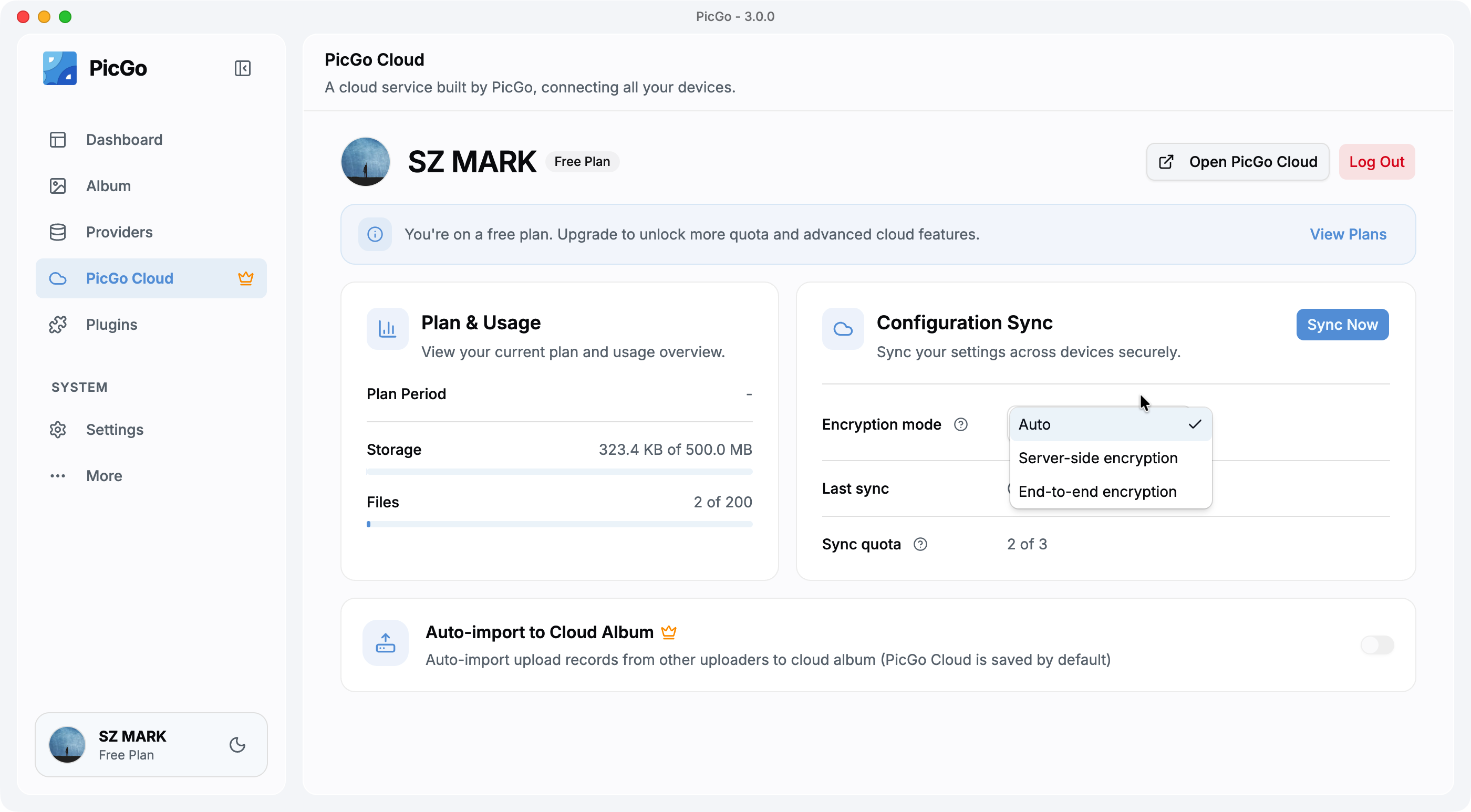1471x812 pixels.
Task: Toggle dark mode with the moon icon
Action: click(x=237, y=745)
